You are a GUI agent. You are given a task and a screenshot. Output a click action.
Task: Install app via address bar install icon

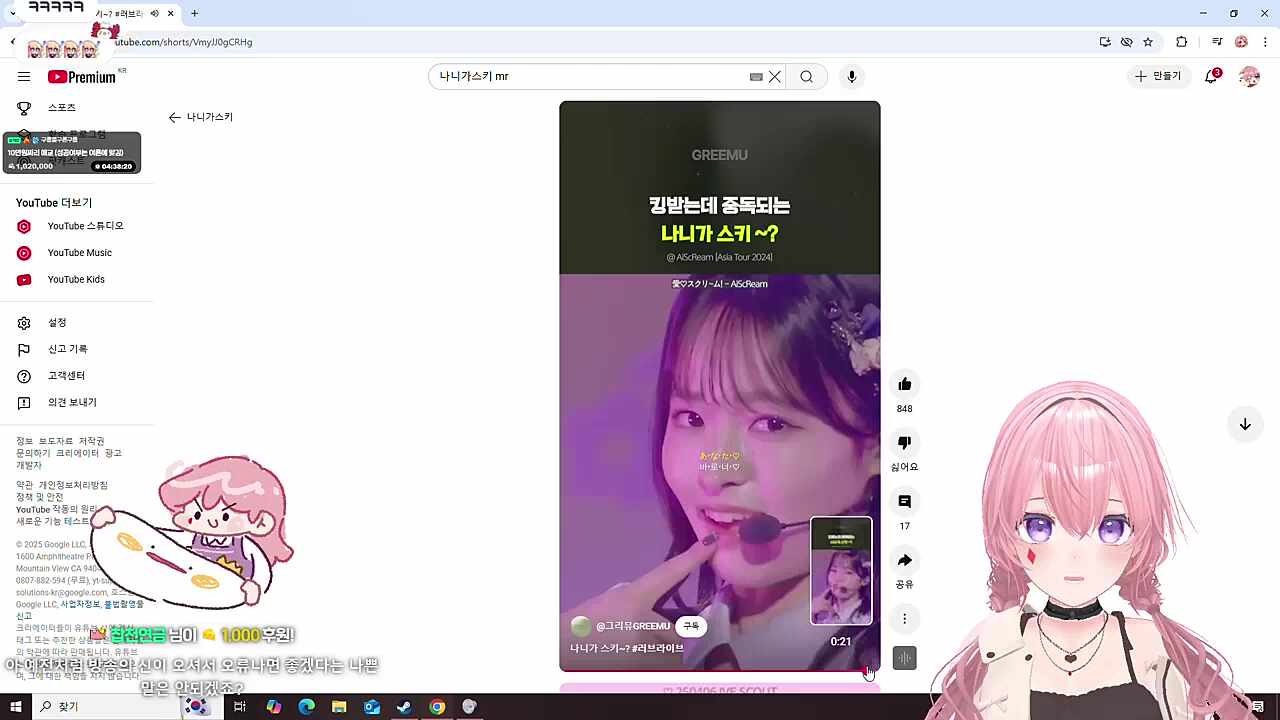click(1105, 42)
